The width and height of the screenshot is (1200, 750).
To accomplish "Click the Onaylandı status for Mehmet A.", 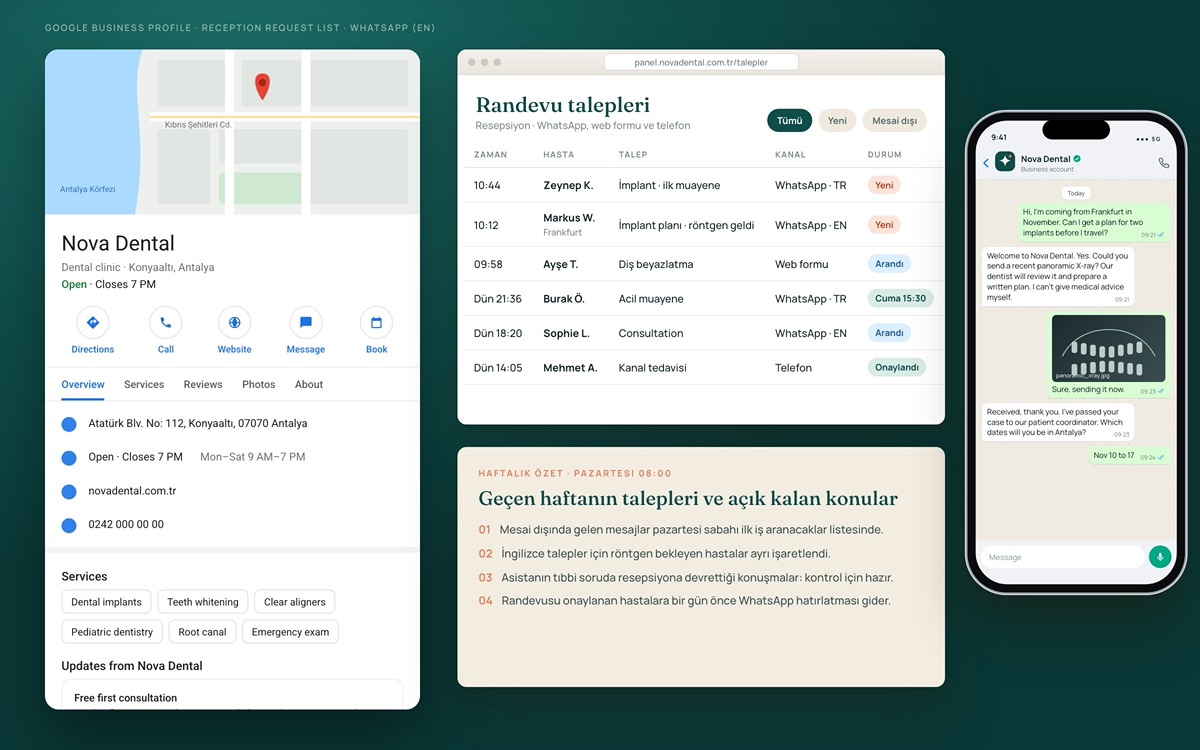I will [897, 368].
